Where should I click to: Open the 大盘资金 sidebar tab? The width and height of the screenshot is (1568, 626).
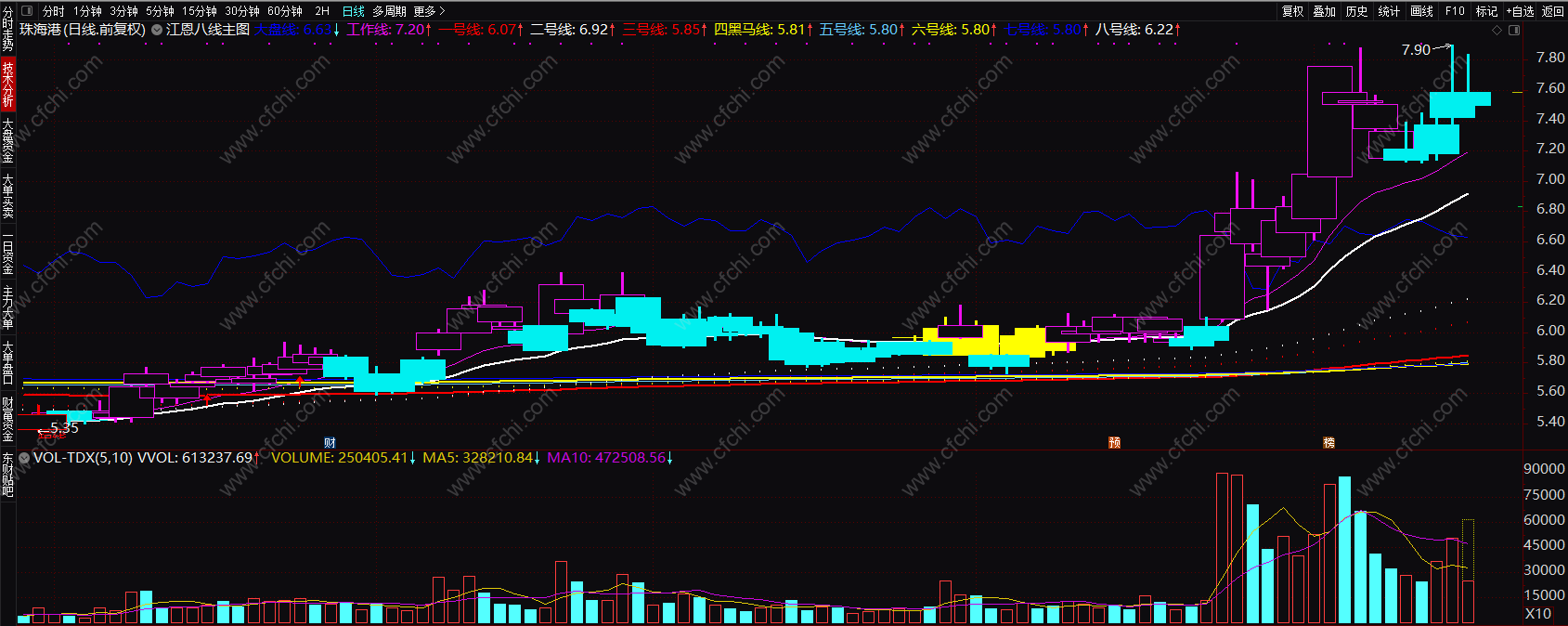[7, 140]
